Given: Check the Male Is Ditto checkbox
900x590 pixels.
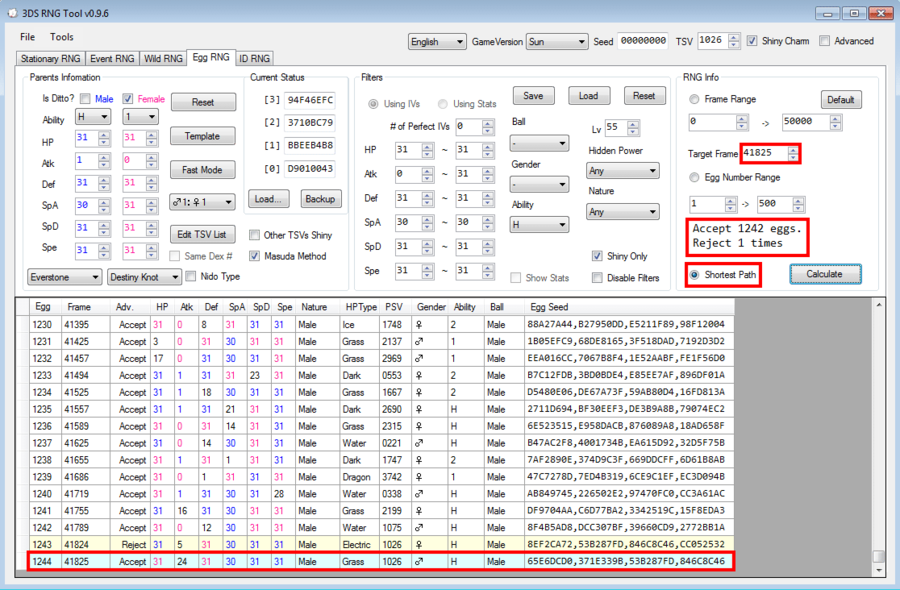Looking at the screenshot, I should (85, 98).
